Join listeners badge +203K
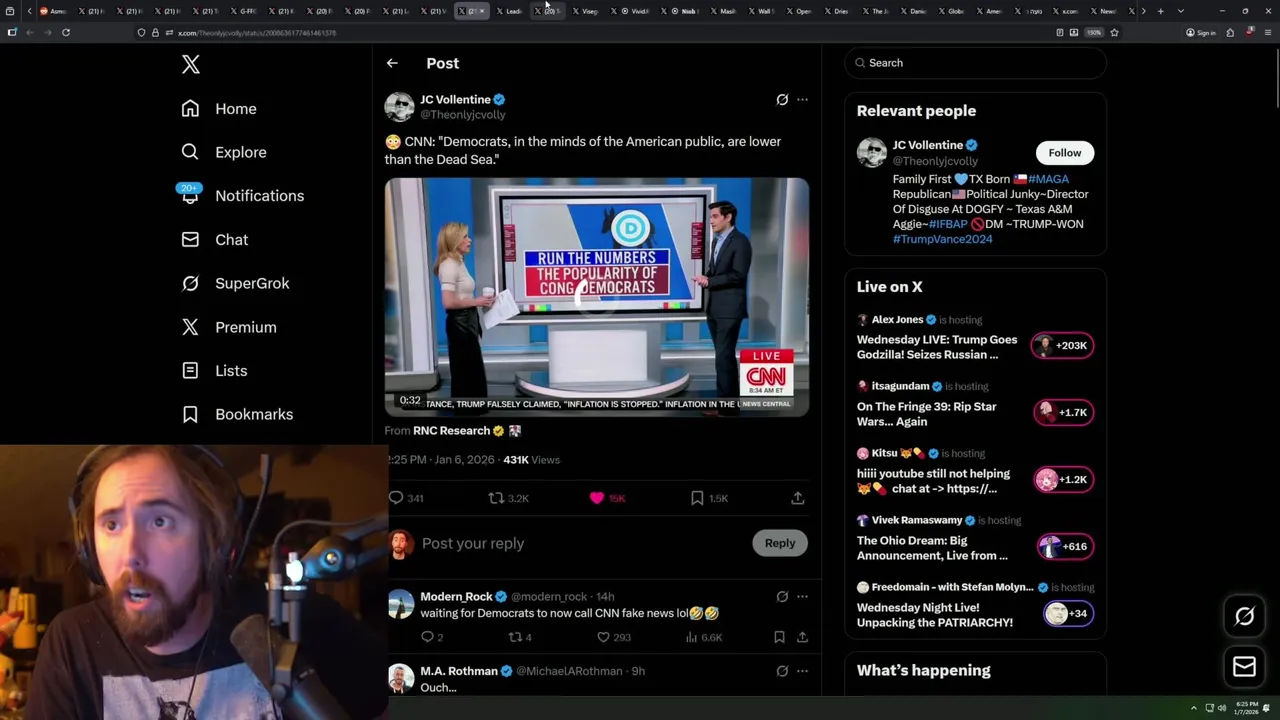Image resolution: width=1280 pixels, height=720 pixels. coord(1062,346)
